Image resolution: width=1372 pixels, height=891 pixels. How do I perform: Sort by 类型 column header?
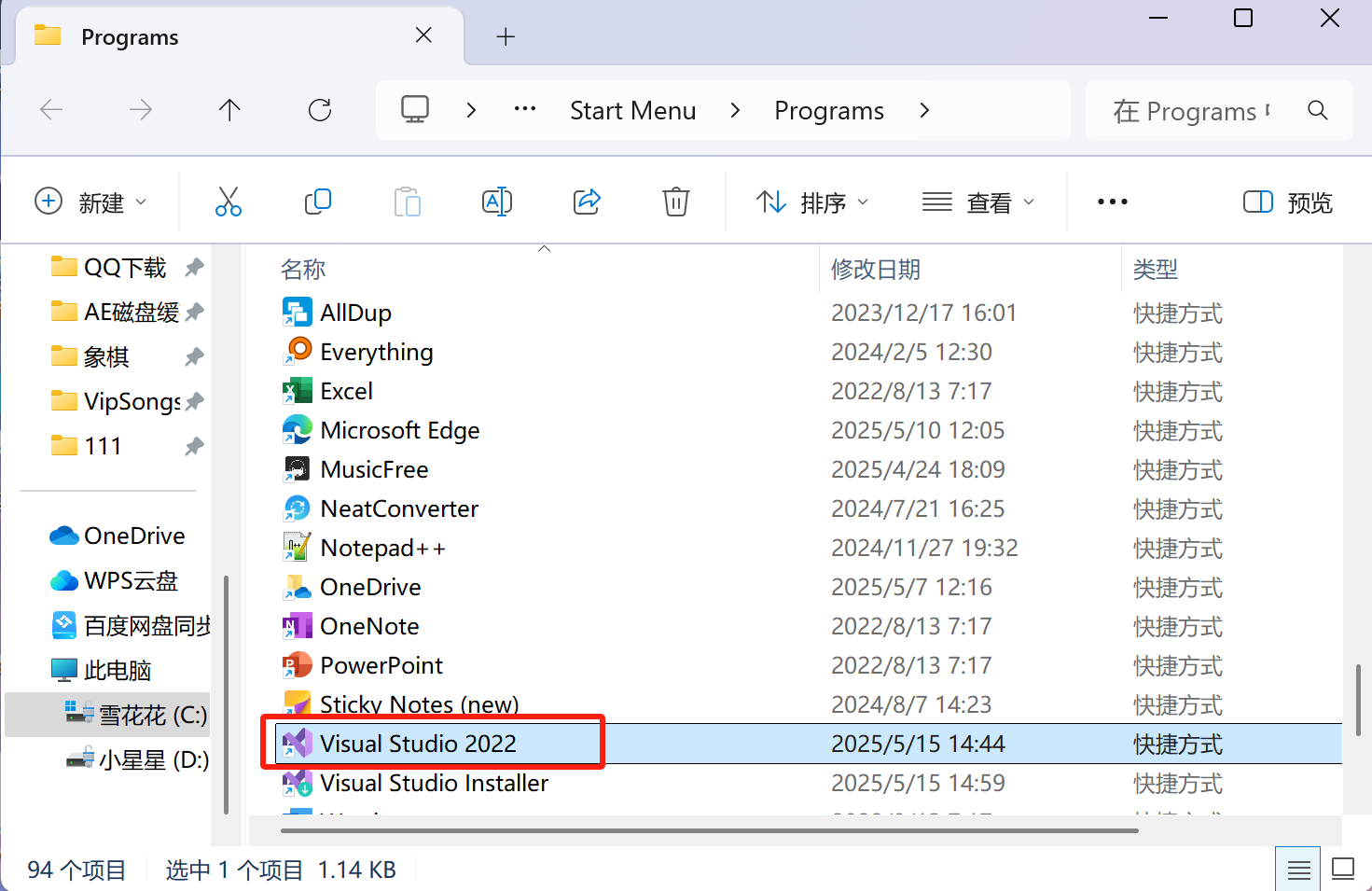(x=1156, y=270)
